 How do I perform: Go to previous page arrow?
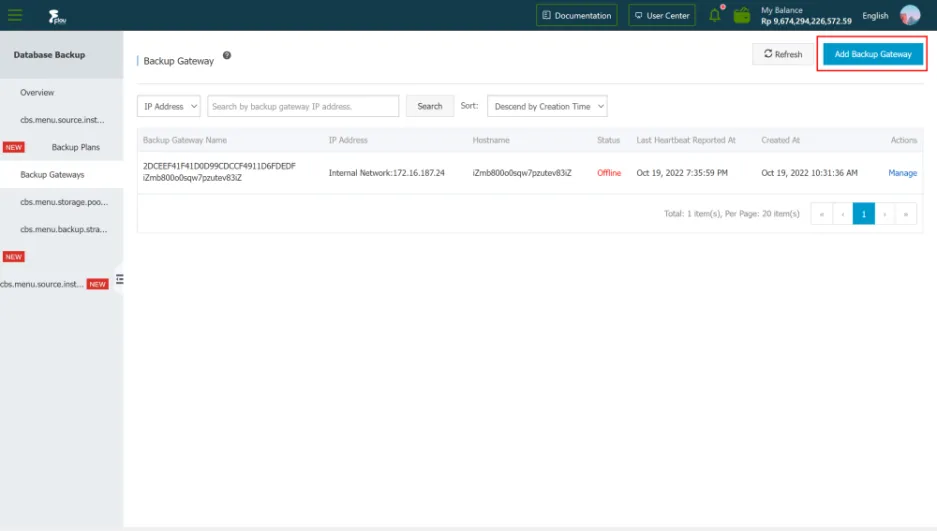(x=843, y=214)
